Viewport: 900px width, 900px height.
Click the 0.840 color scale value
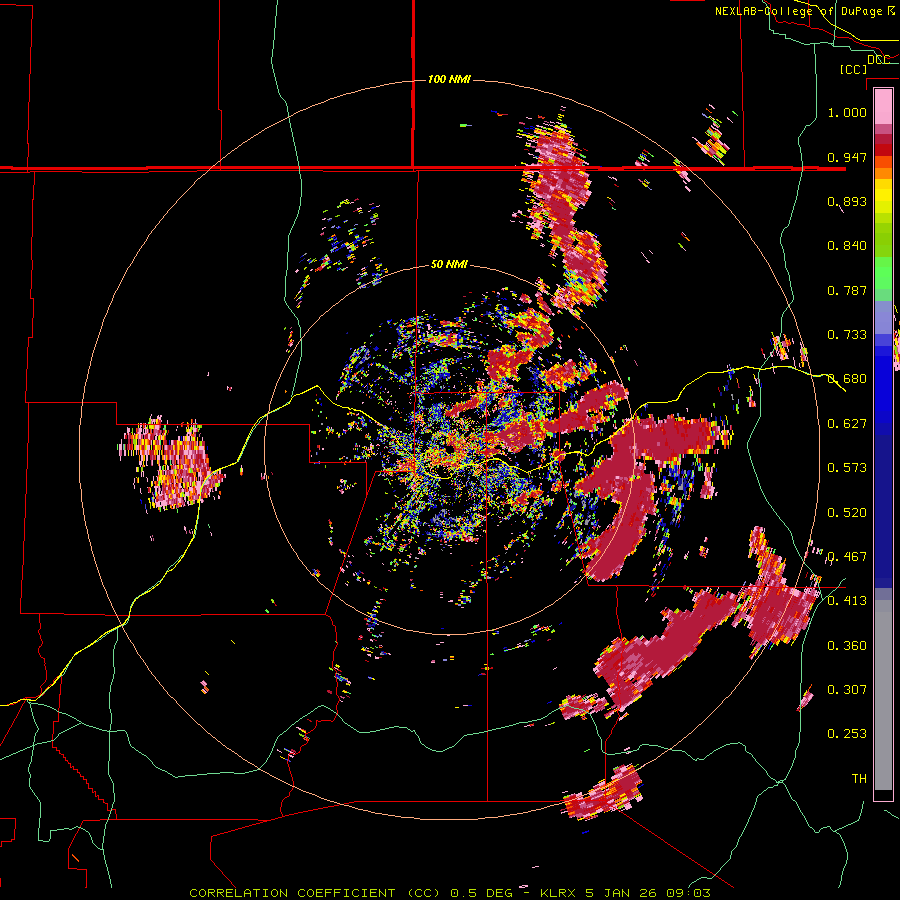[847, 246]
